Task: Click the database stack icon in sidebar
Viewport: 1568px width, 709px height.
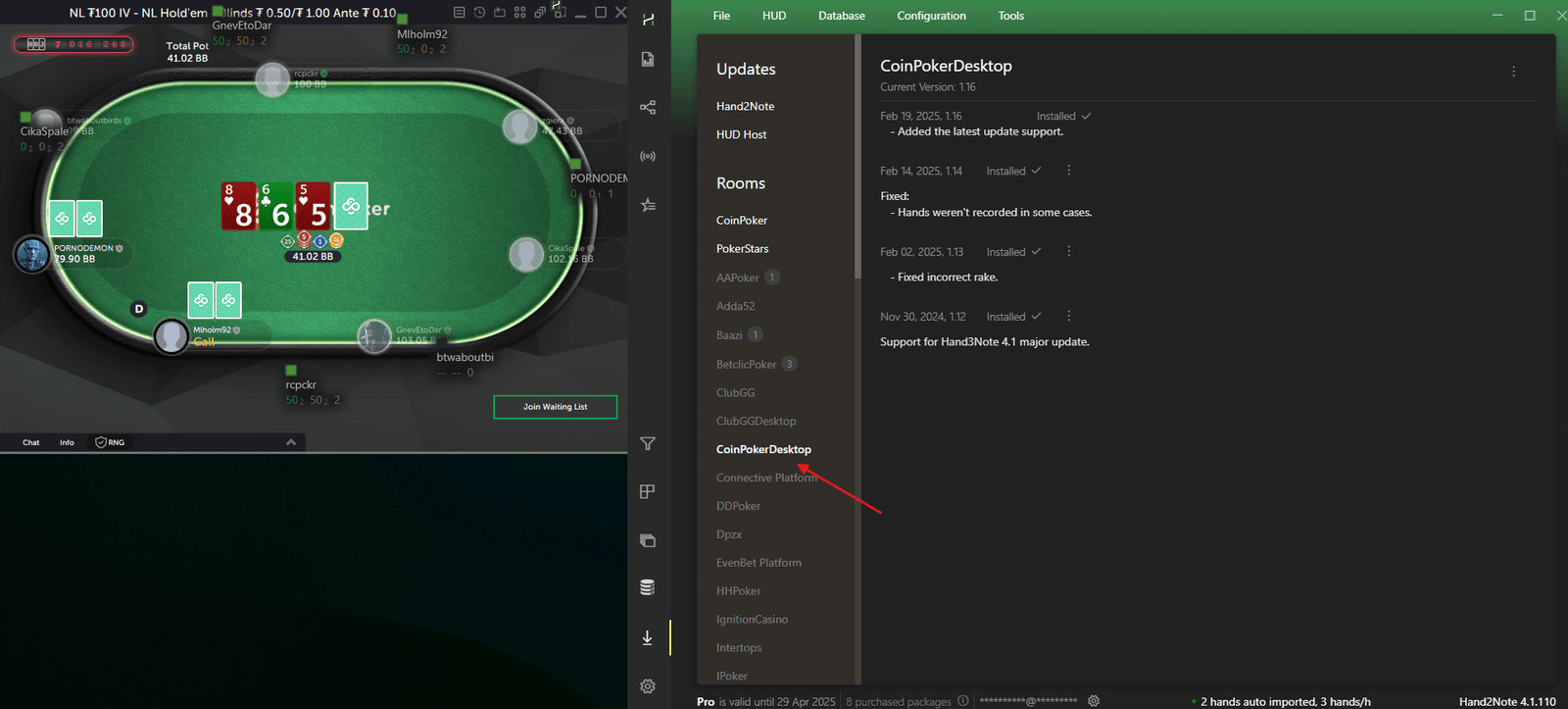Action: [648, 587]
